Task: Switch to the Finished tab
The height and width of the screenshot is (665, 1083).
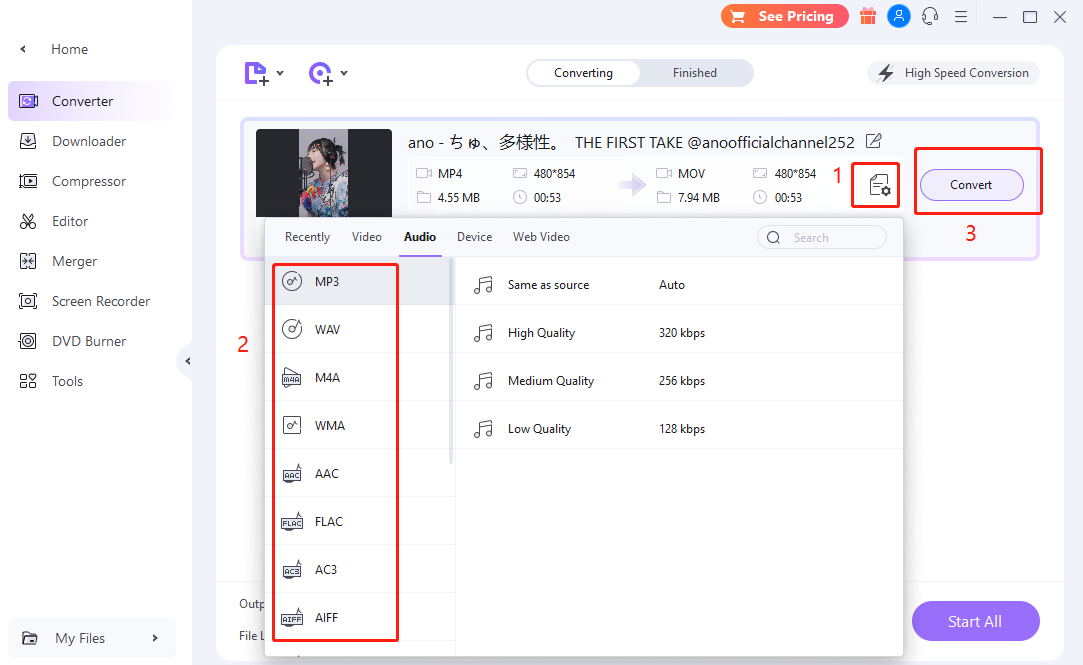Action: pyautogui.click(x=694, y=72)
